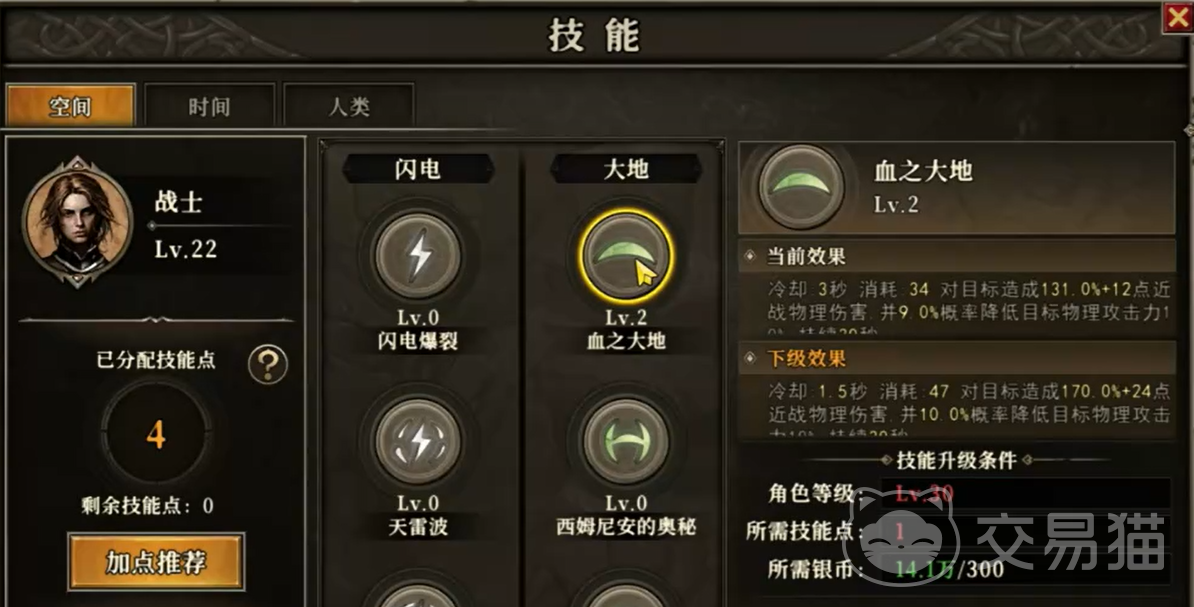The height and width of the screenshot is (607, 1194).
Task: Click the 加点推荐 button
Action: (156, 562)
